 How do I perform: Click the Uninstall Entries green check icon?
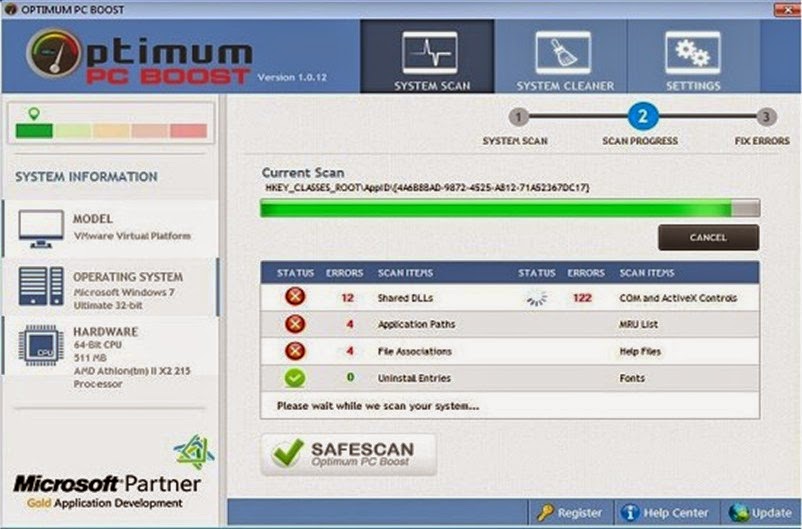pyautogui.click(x=295, y=378)
